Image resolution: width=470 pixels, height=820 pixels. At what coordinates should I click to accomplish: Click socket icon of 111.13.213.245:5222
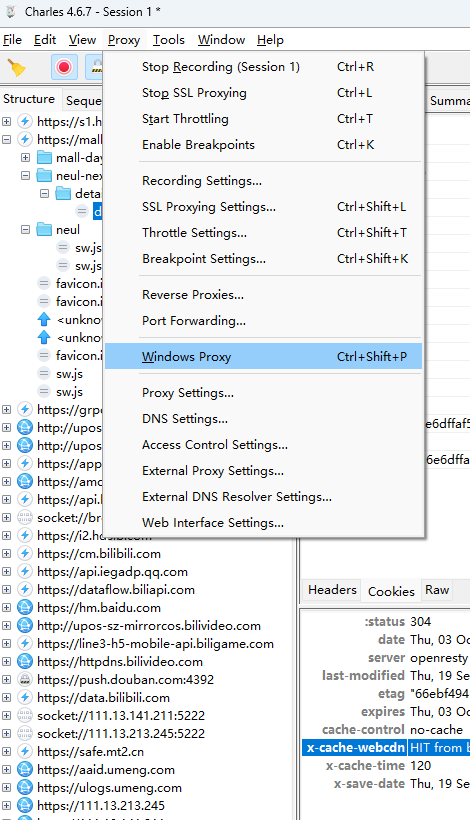(x=25, y=733)
